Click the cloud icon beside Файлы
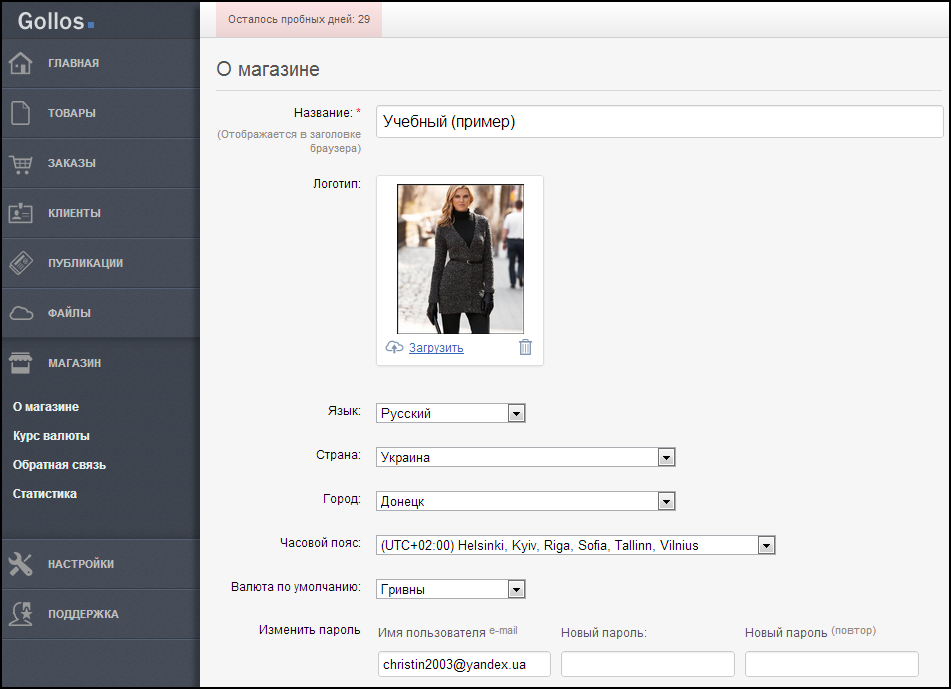951x689 pixels. click(x=21, y=313)
